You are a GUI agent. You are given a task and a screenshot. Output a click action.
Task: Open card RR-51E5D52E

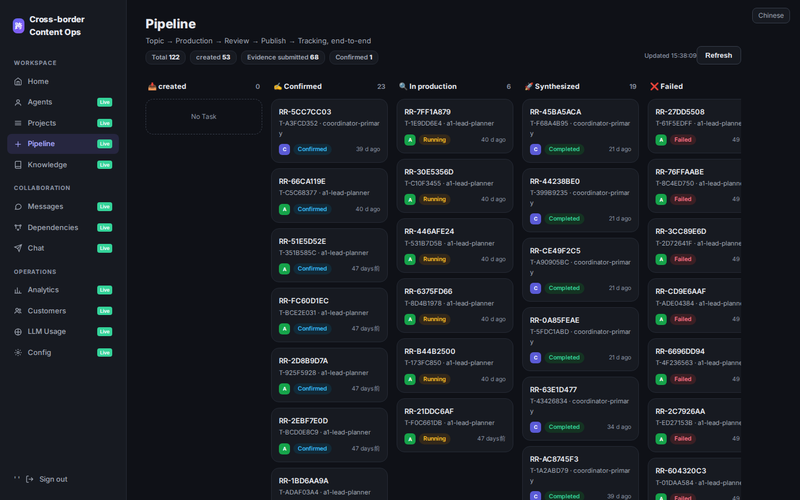[x=329, y=255]
